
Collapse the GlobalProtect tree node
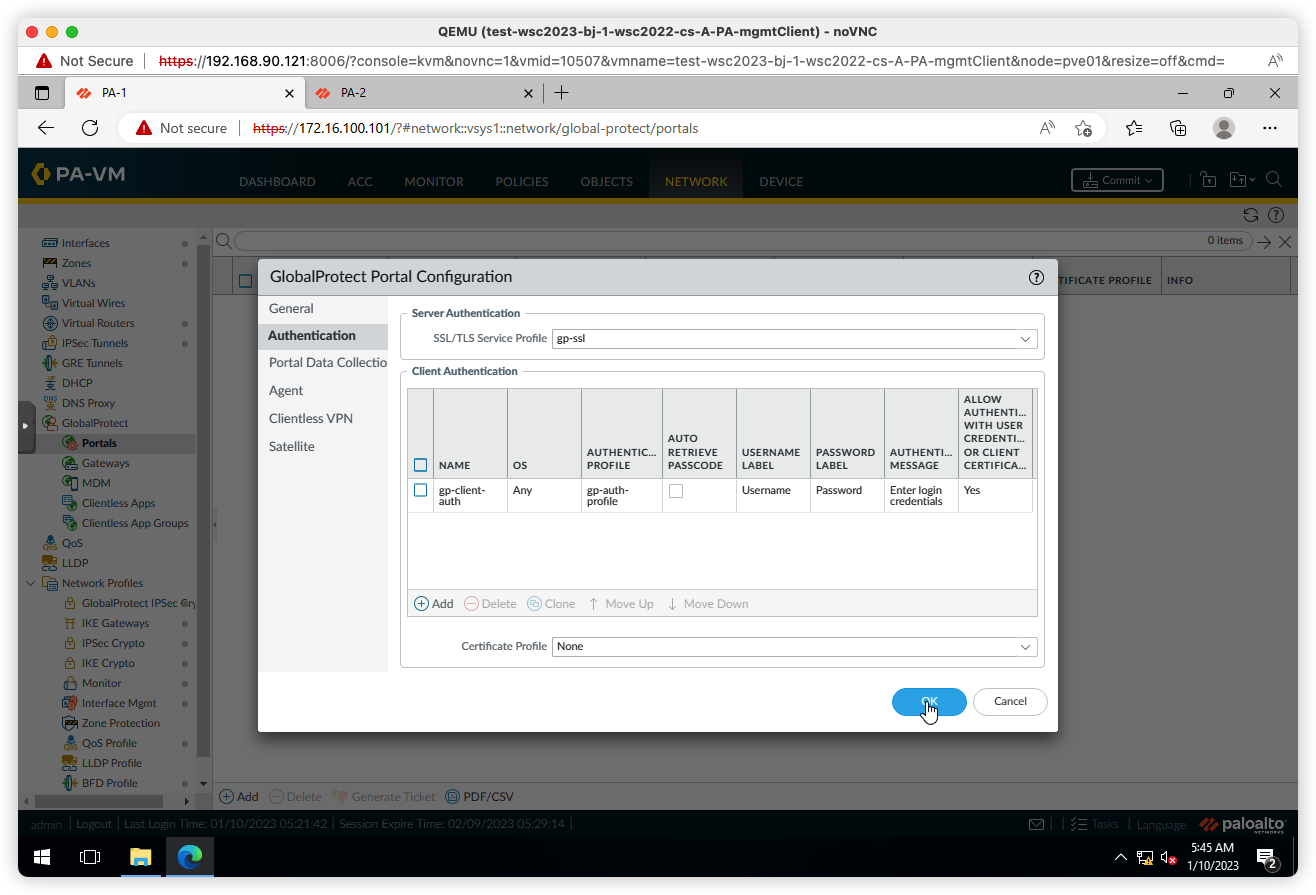click(x=30, y=423)
